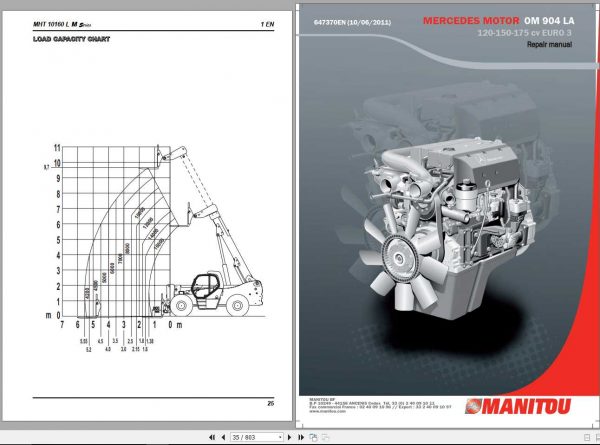Click the greyed go-to-next-view icon
This screenshot has height=445, width=600.
[325, 437]
